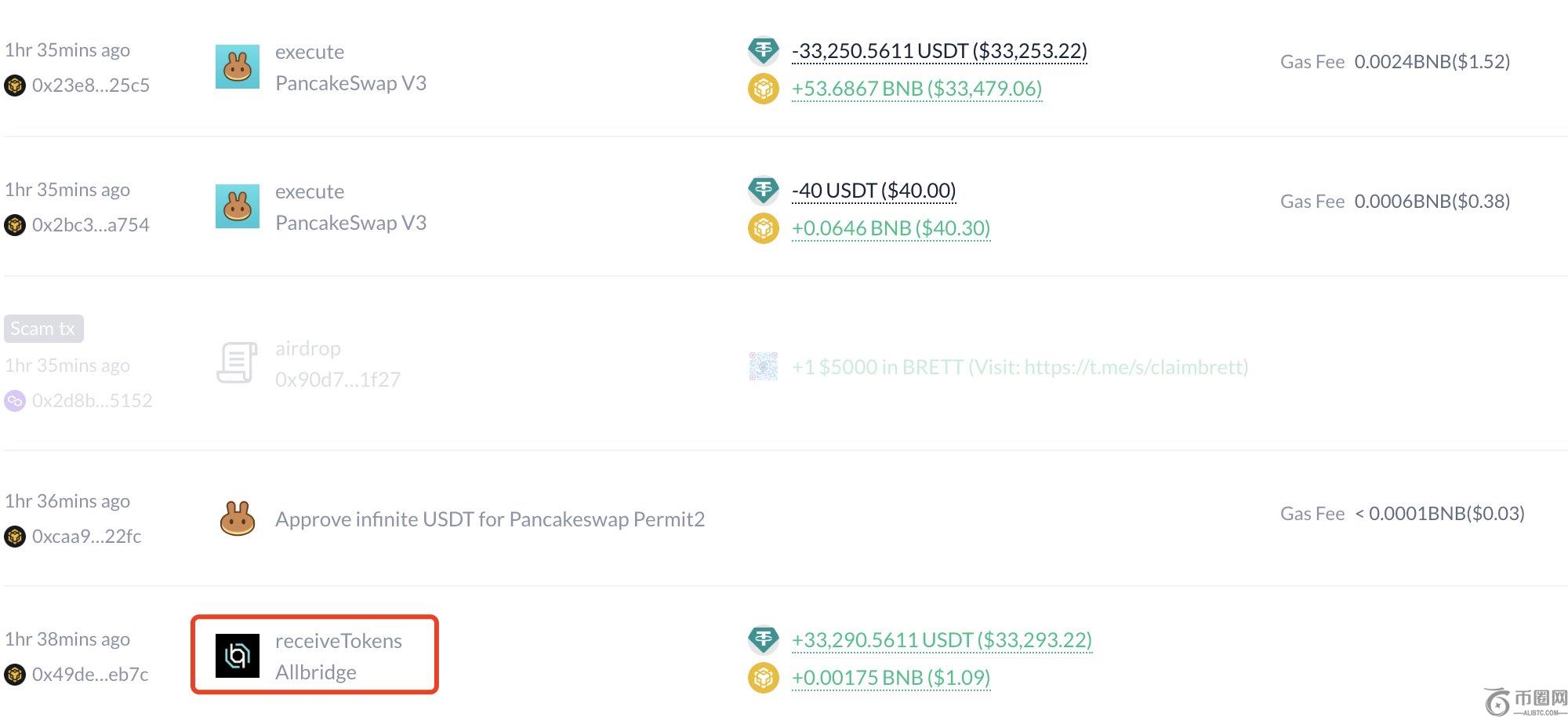Click Allbridge protocol name
This screenshot has height=717, width=1568.
click(x=315, y=672)
